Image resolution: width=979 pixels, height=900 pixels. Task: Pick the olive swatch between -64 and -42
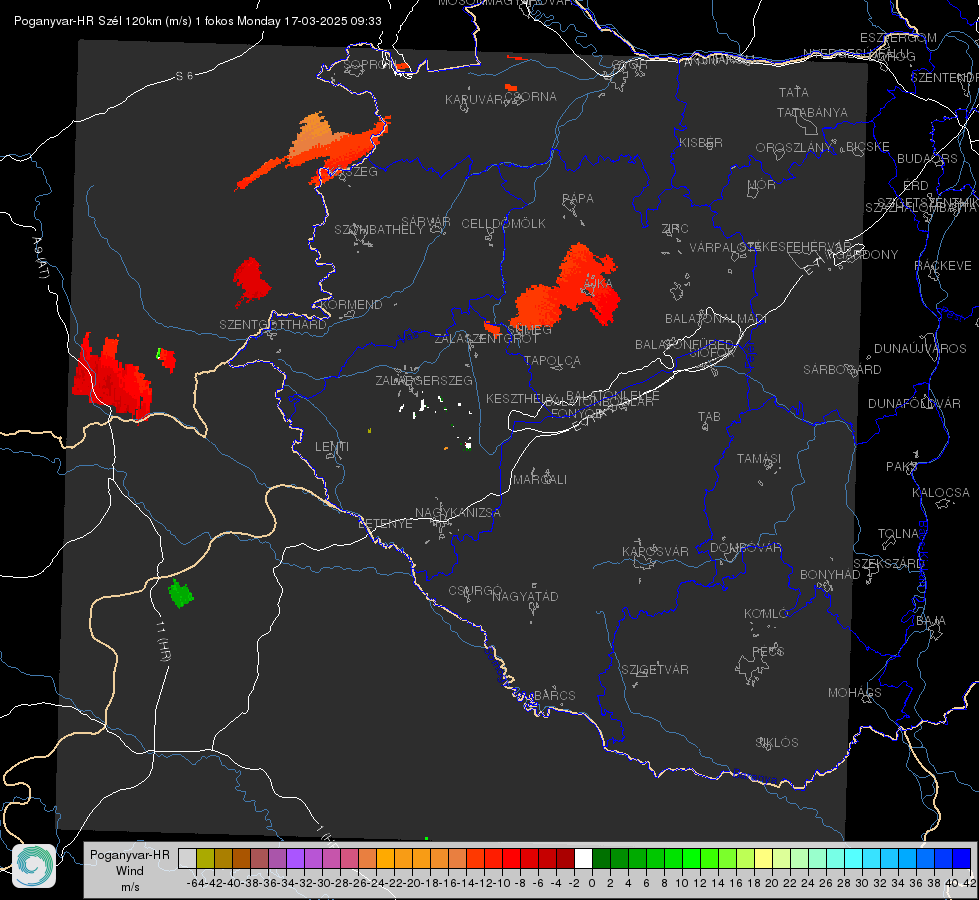click(205, 858)
